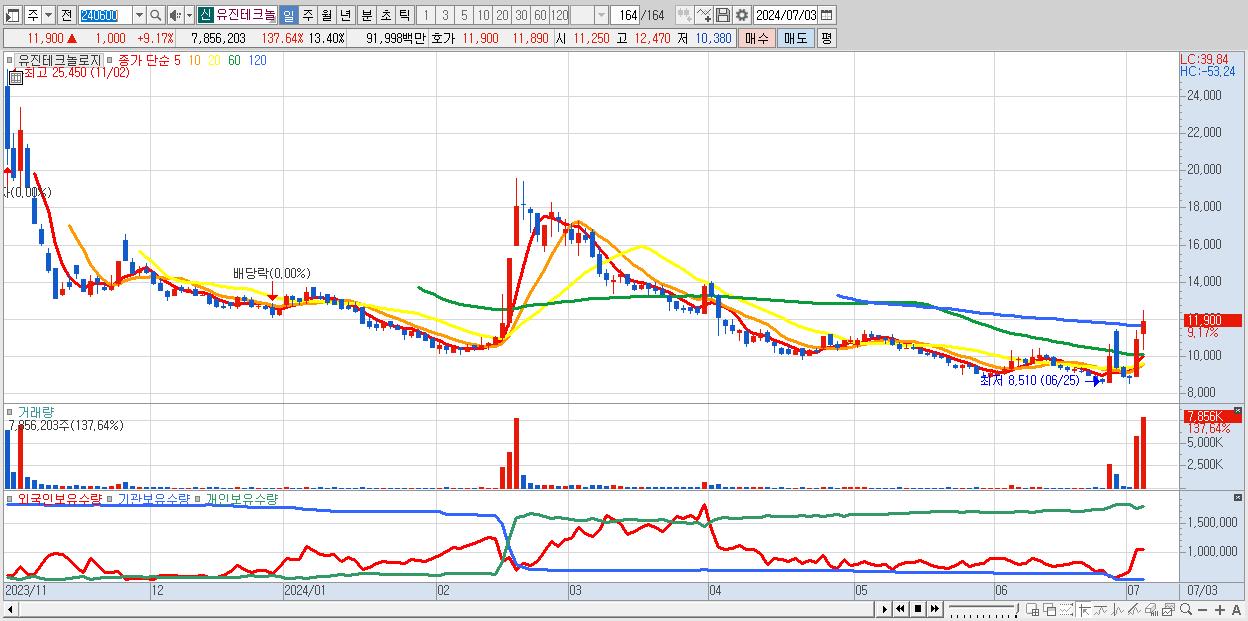Image resolution: width=1248 pixels, height=621 pixels.
Task: Click the grid window layout icon
Action: coord(1033,609)
